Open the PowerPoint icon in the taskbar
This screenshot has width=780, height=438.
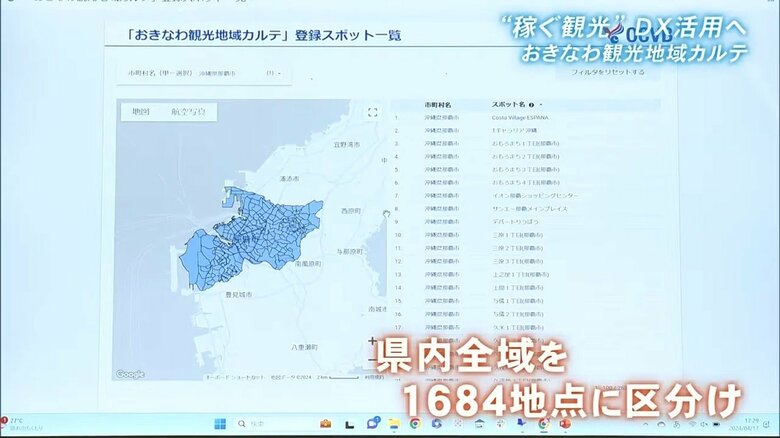565,424
